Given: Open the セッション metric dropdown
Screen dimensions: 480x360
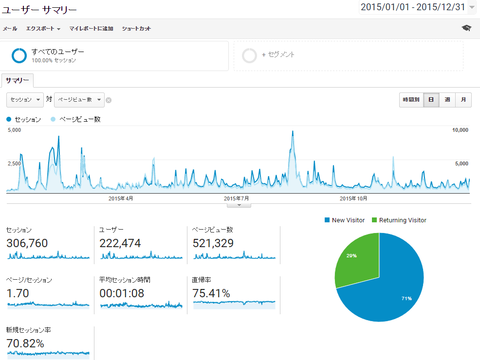Looking at the screenshot, I should tap(25, 100).
